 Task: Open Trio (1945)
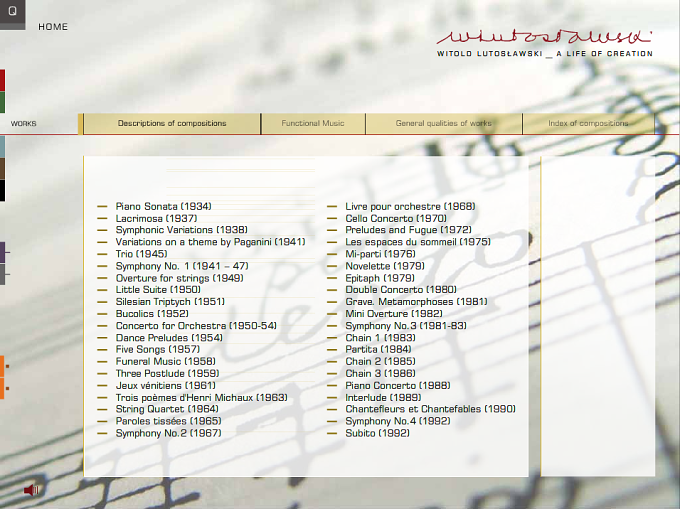click(141, 254)
